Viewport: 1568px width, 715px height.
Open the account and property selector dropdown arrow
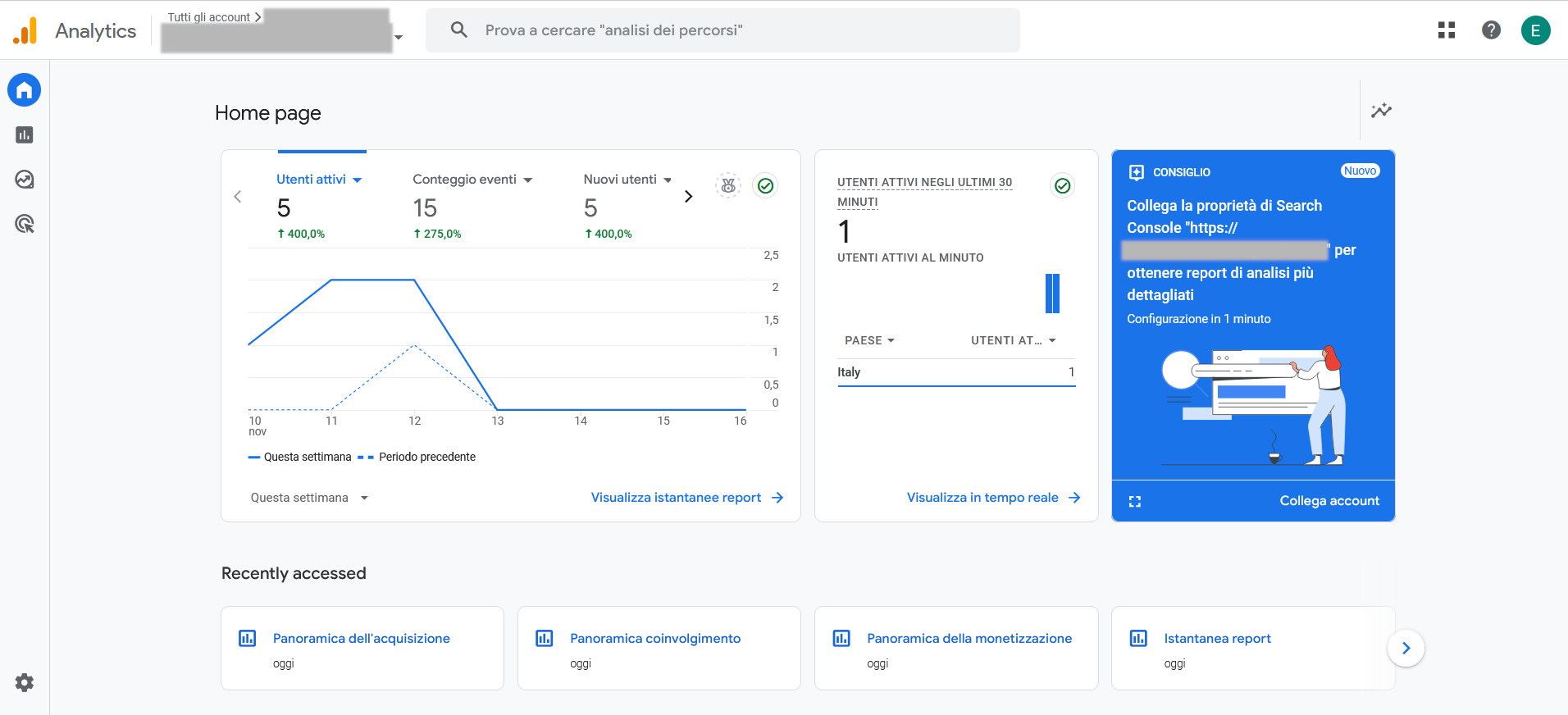[399, 37]
